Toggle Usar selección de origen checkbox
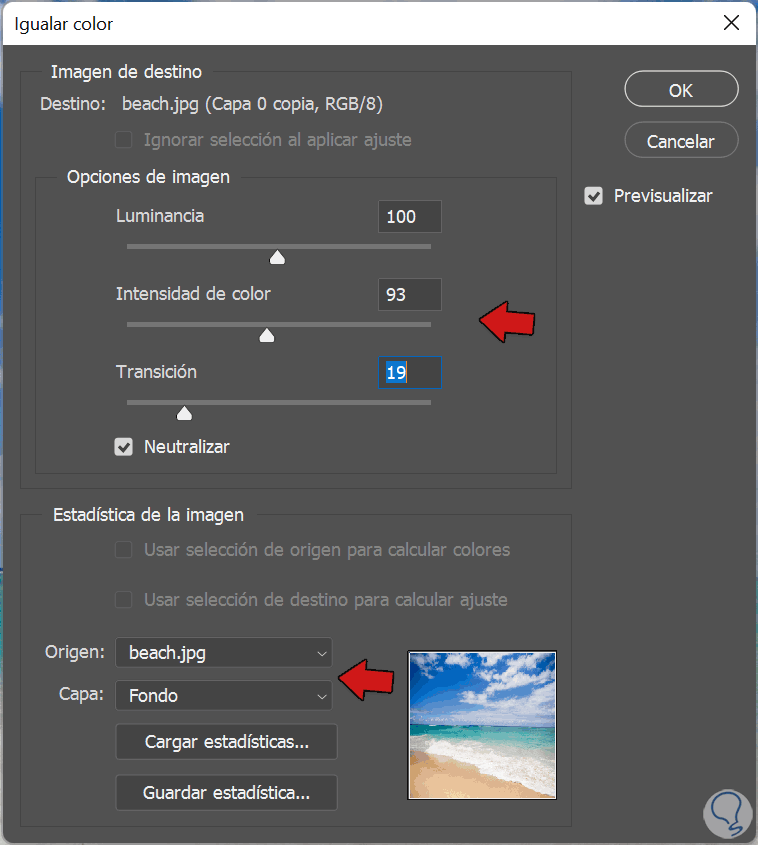Screen dimensions: 758x845 point(124,550)
